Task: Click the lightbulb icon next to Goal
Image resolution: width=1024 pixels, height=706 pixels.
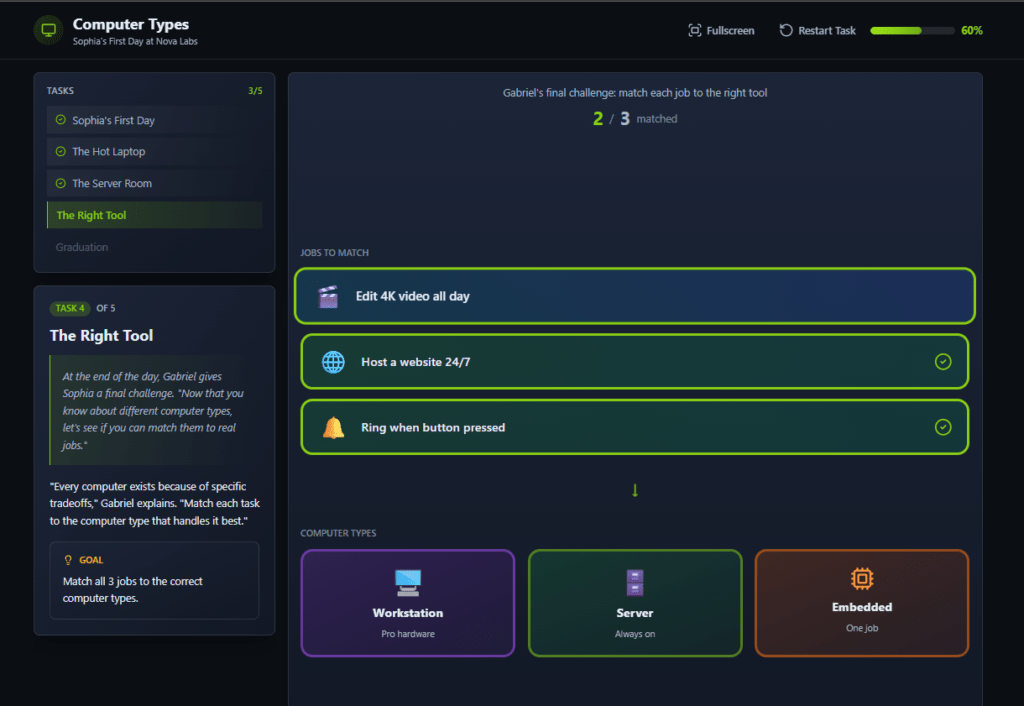Action: coord(68,560)
